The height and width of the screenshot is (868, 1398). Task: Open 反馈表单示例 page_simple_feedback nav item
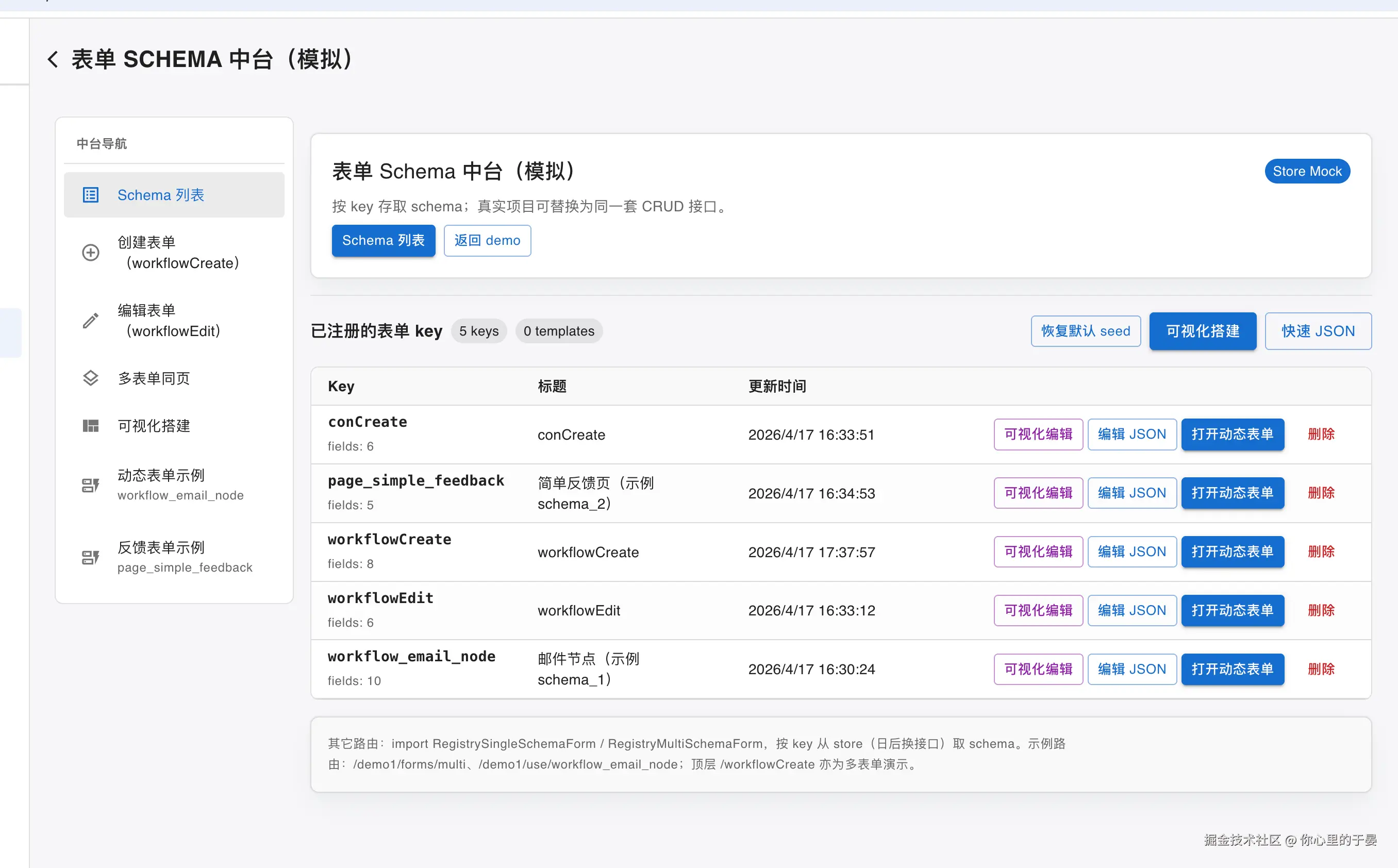click(x=174, y=557)
